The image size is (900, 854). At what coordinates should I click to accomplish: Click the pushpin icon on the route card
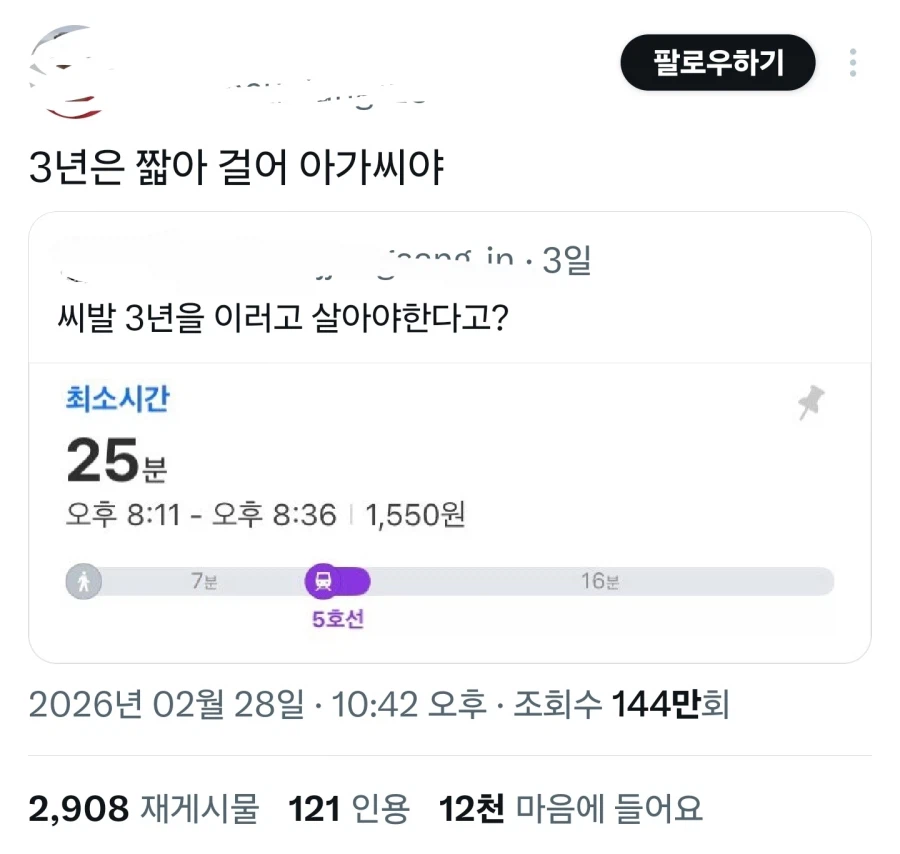pyautogui.click(x=812, y=400)
